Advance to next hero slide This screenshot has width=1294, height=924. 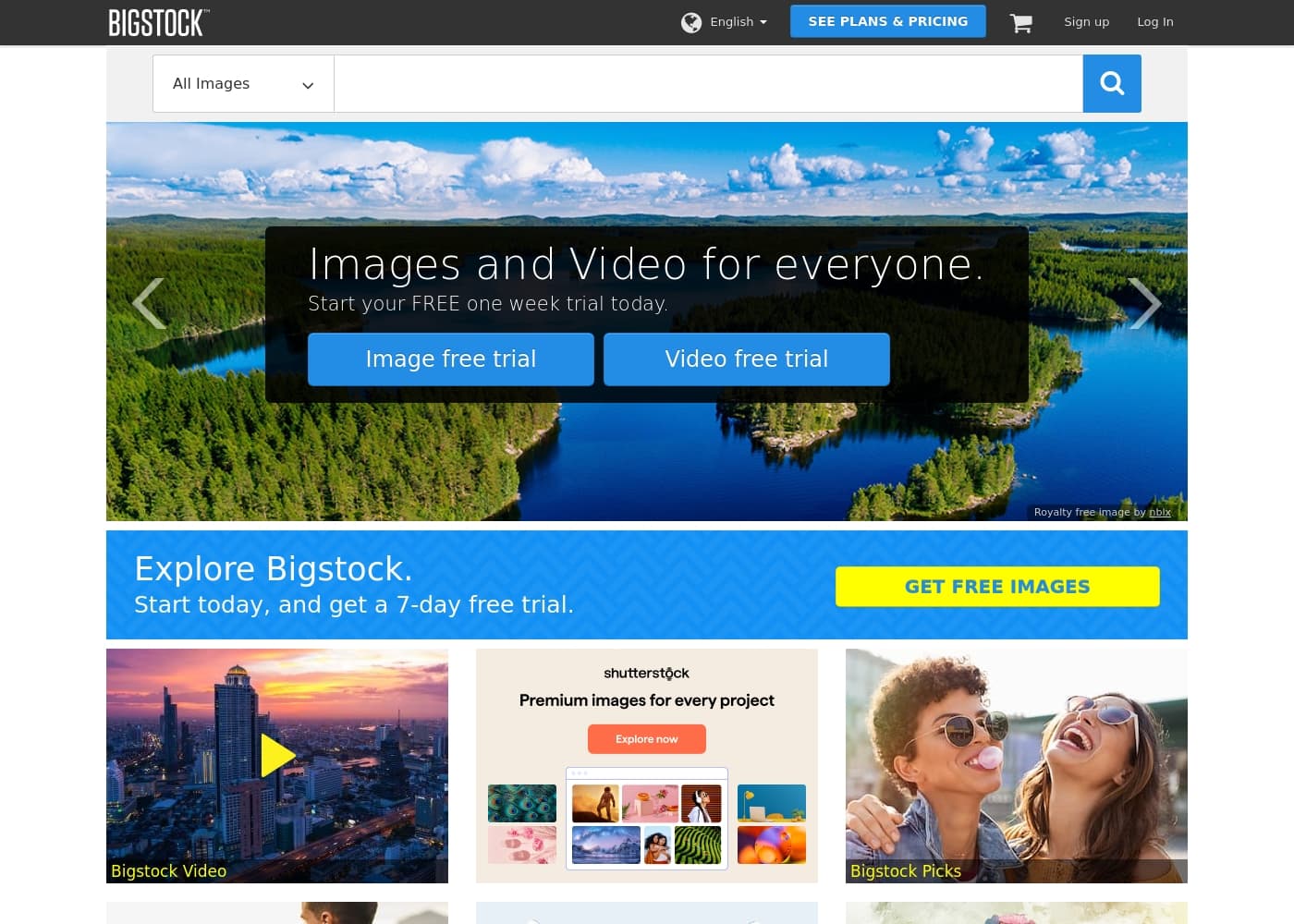click(x=1144, y=303)
